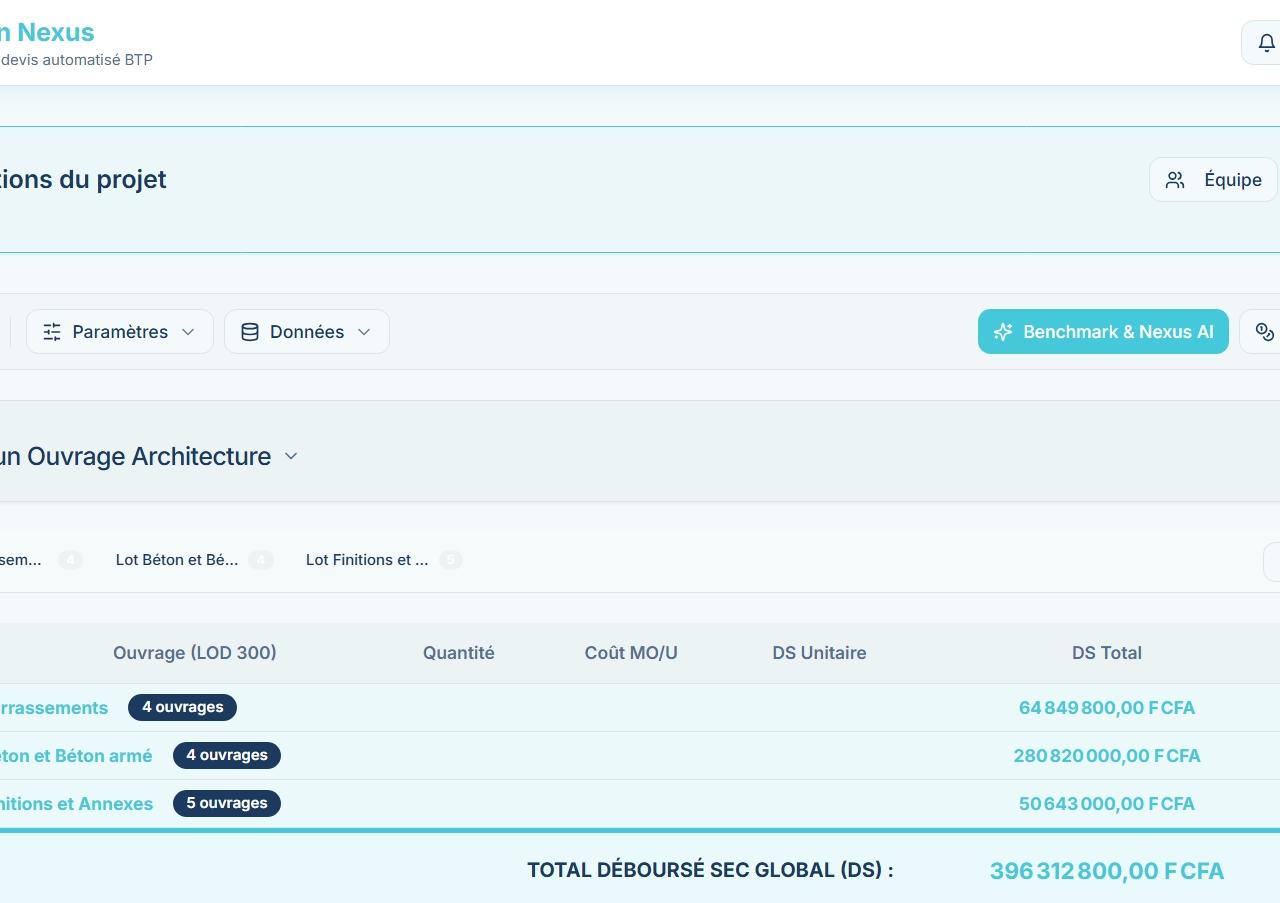The width and height of the screenshot is (1280, 903).
Task: Click the global total 396 312 800,00 F CFA
Action: (x=1107, y=871)
